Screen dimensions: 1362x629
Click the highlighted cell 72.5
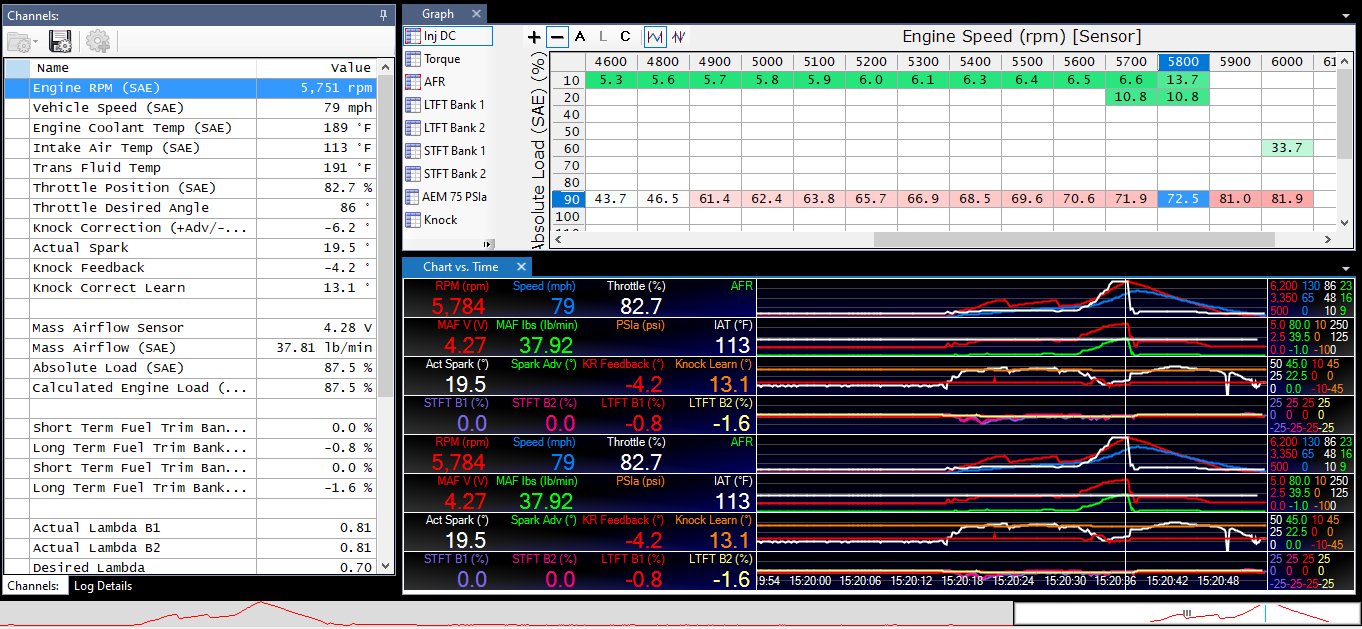tap(1184, 199)
